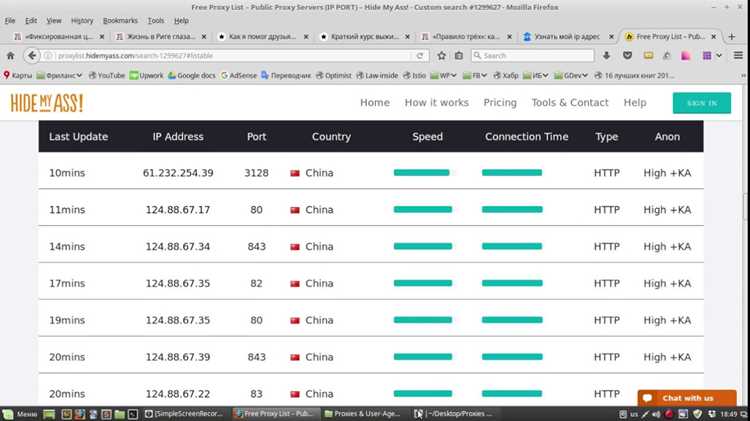750x421 pixels.
Task: Expand the Фриланс bookmarks folder
Action: click(x=59, y=76)
